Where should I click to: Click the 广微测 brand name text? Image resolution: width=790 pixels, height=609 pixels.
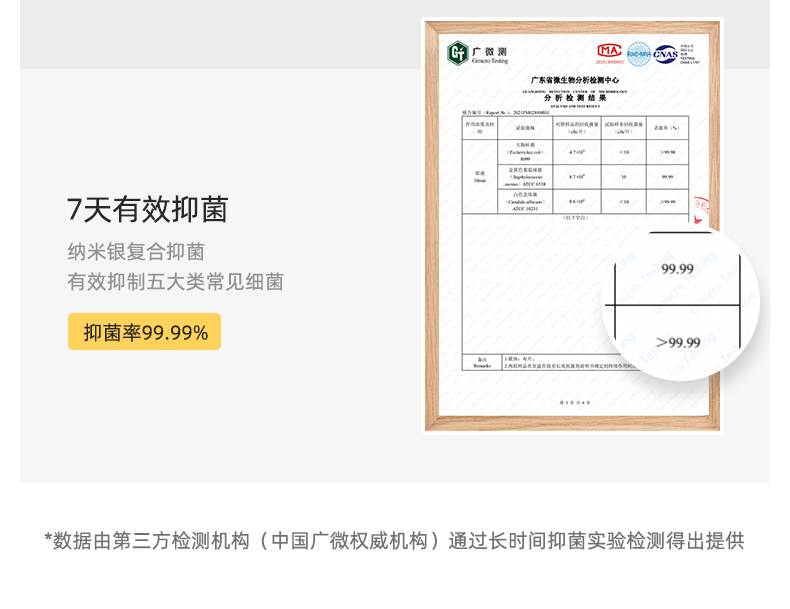(490, 50)
